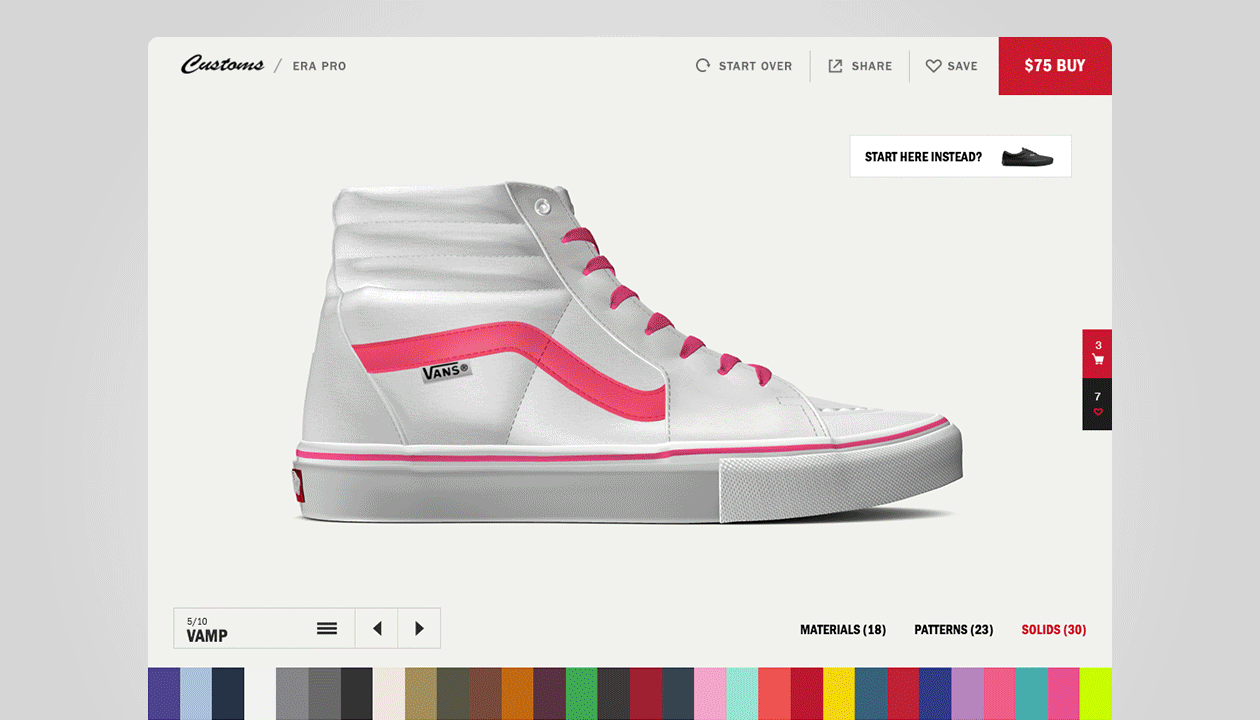Advance to next section with right arrow
This screenshot has width=1260, height=720.
coord(419,628)
